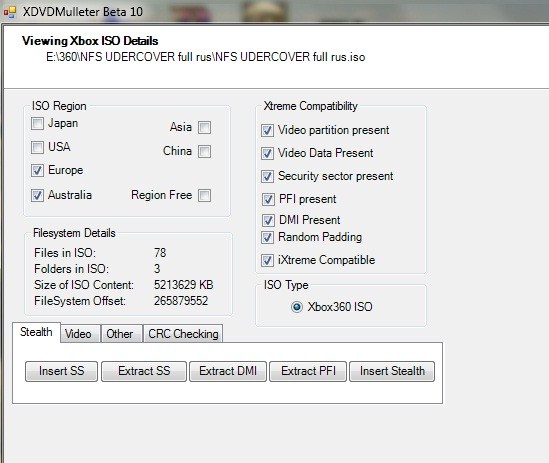Click the Extract SS button
The height and width of the screenshot is (463, 549).
point(144,371)
